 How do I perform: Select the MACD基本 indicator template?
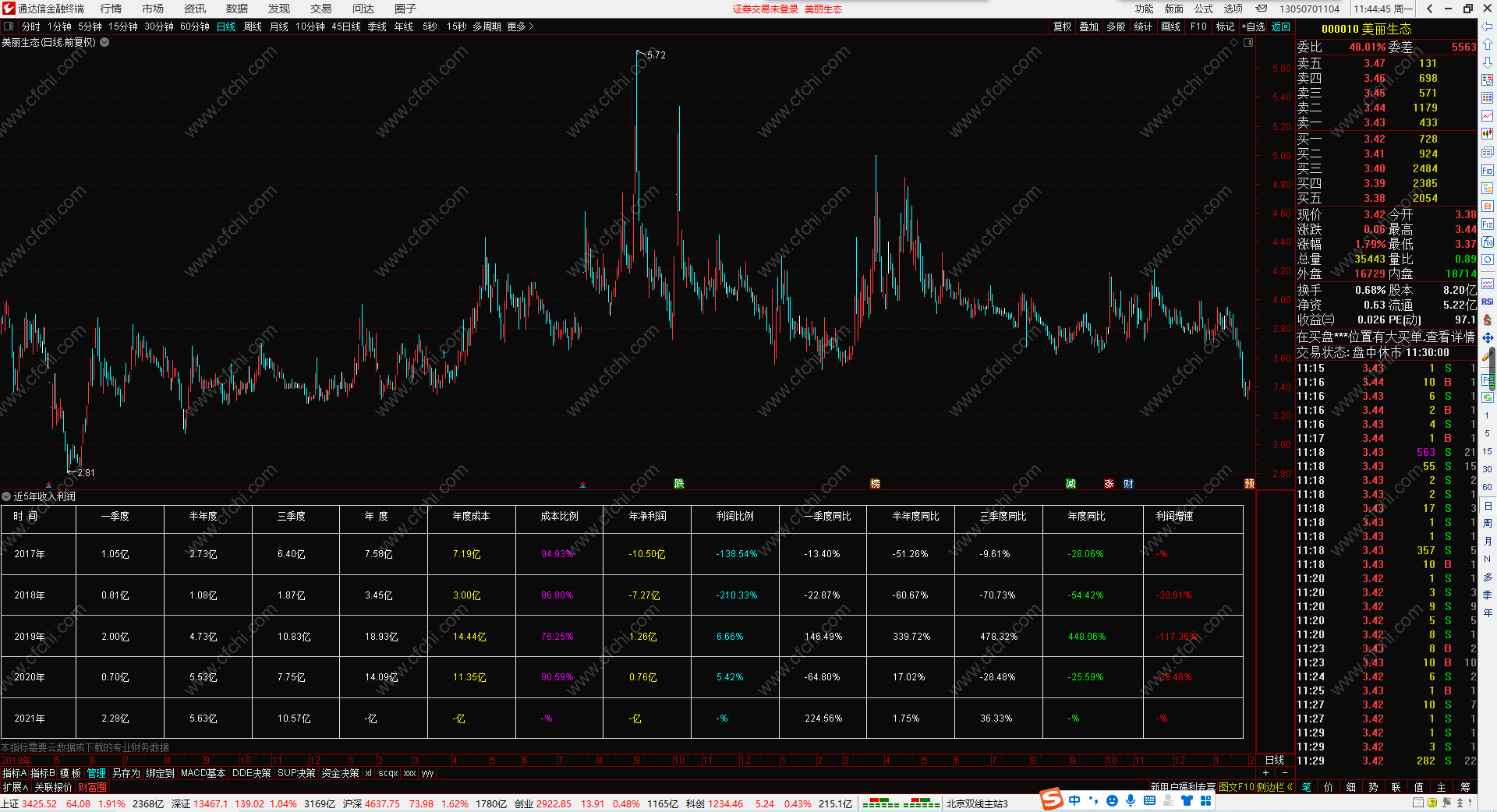pos(203,773)
